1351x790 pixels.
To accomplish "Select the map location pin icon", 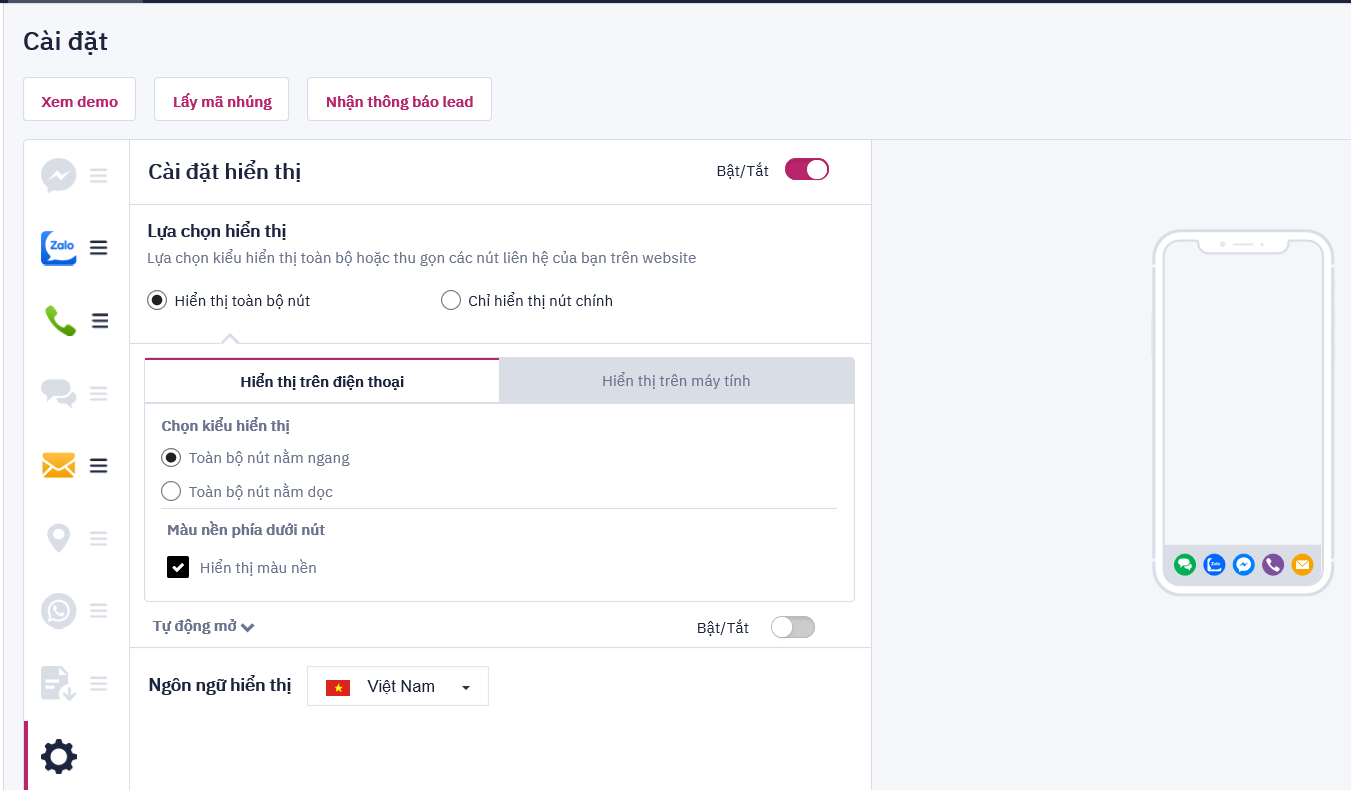I will (59, 539).
